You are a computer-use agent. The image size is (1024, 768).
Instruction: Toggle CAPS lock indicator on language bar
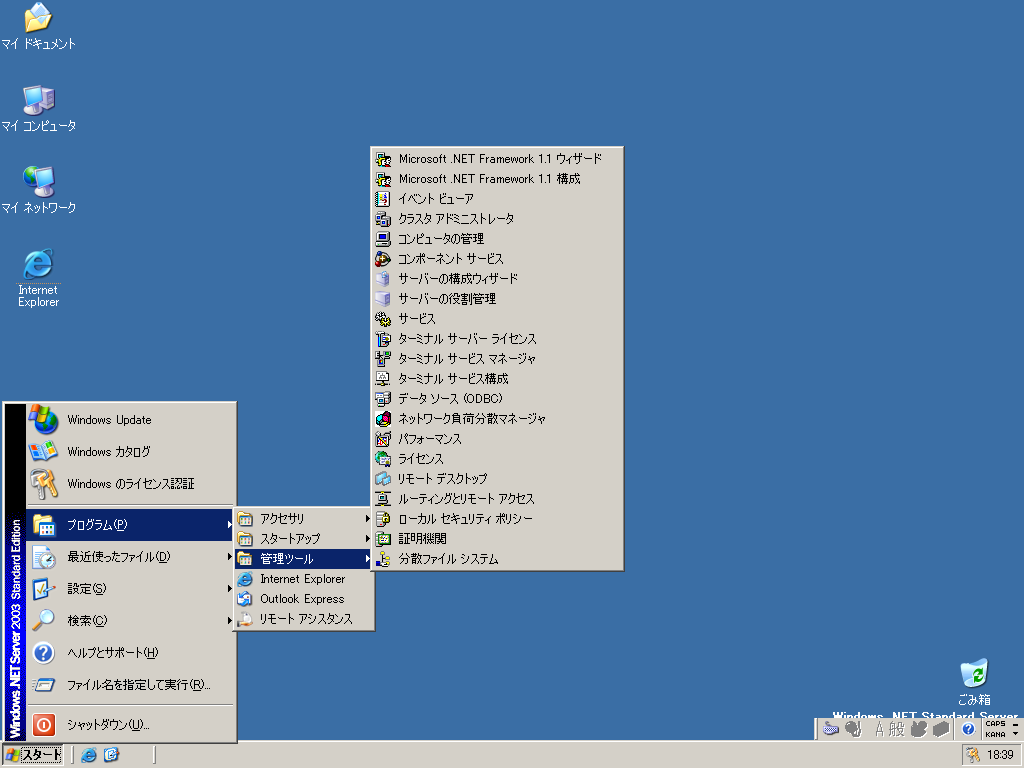pos(995,724)
